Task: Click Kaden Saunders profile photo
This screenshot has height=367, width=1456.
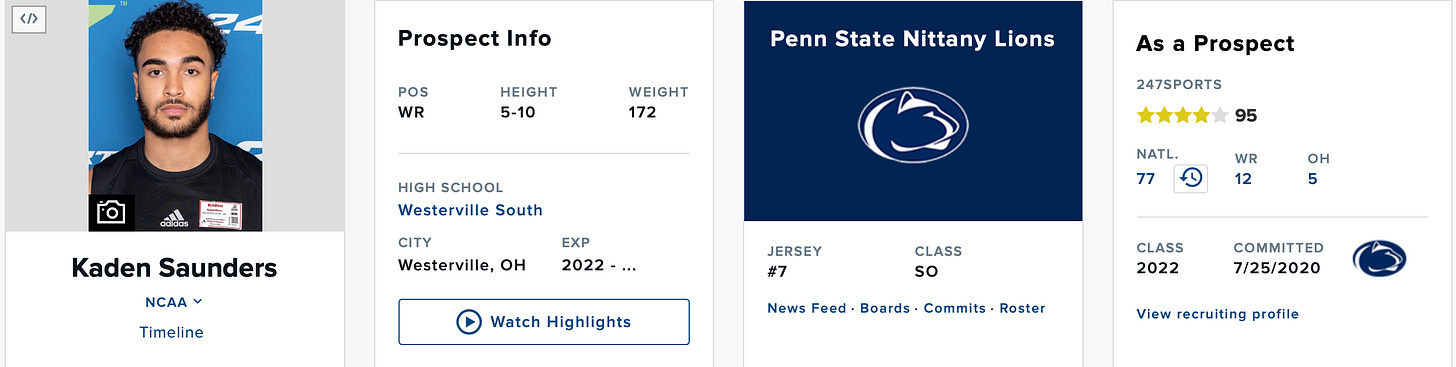Action: (175, 115)
